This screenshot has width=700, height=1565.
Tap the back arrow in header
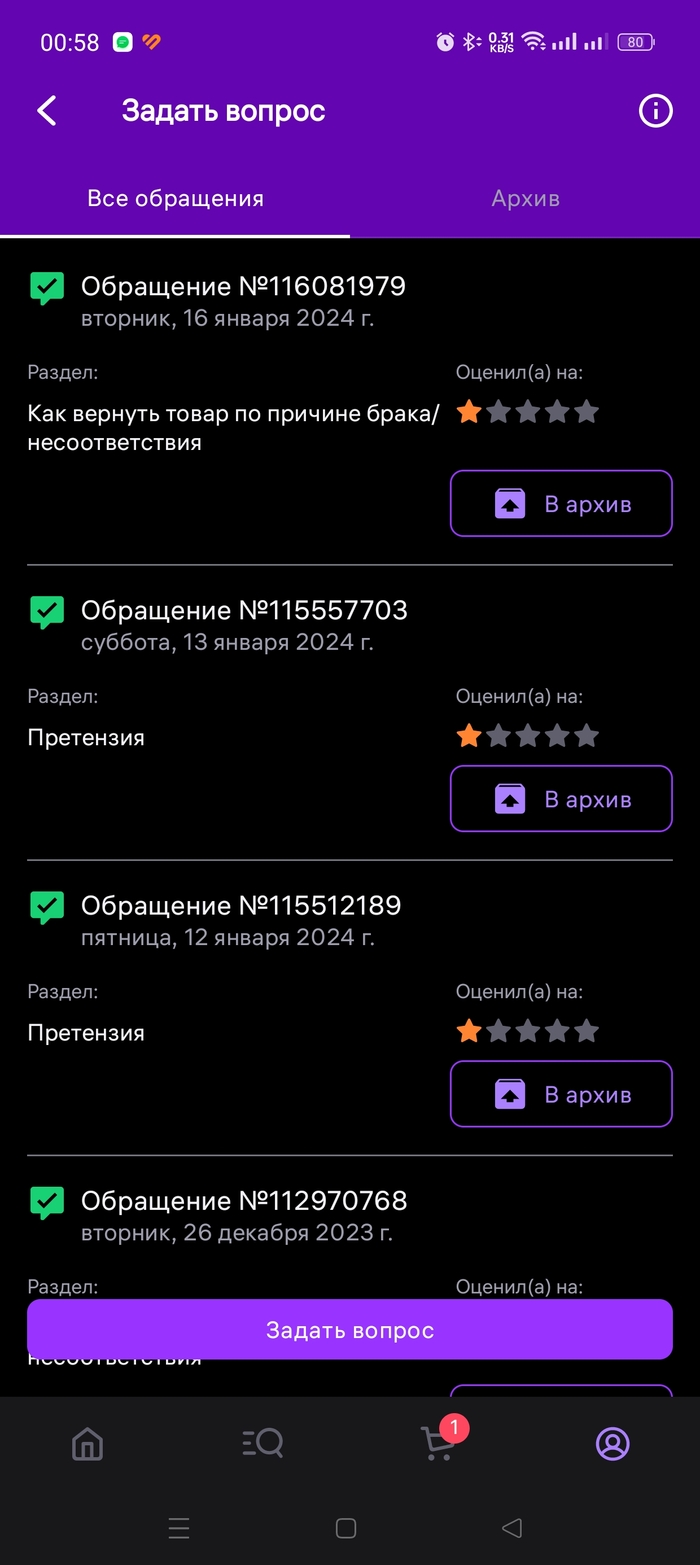click(x=47, y=111)
